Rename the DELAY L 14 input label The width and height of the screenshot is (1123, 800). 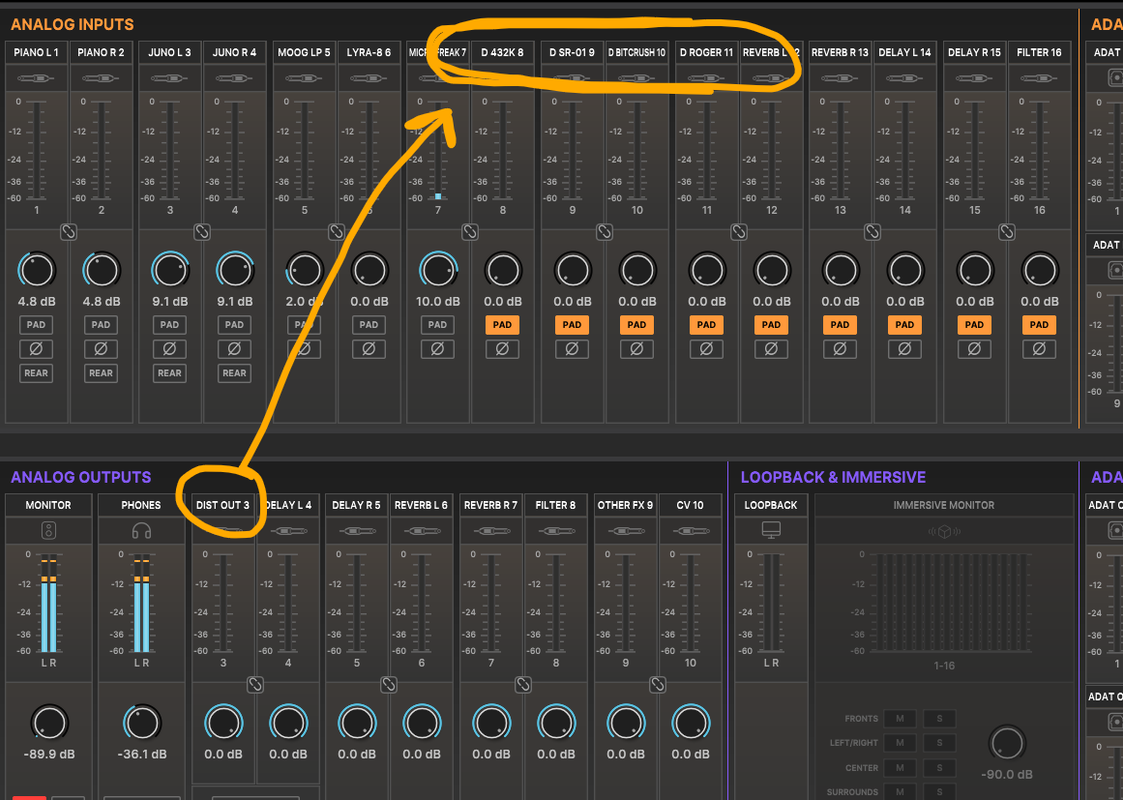[905, 52]
